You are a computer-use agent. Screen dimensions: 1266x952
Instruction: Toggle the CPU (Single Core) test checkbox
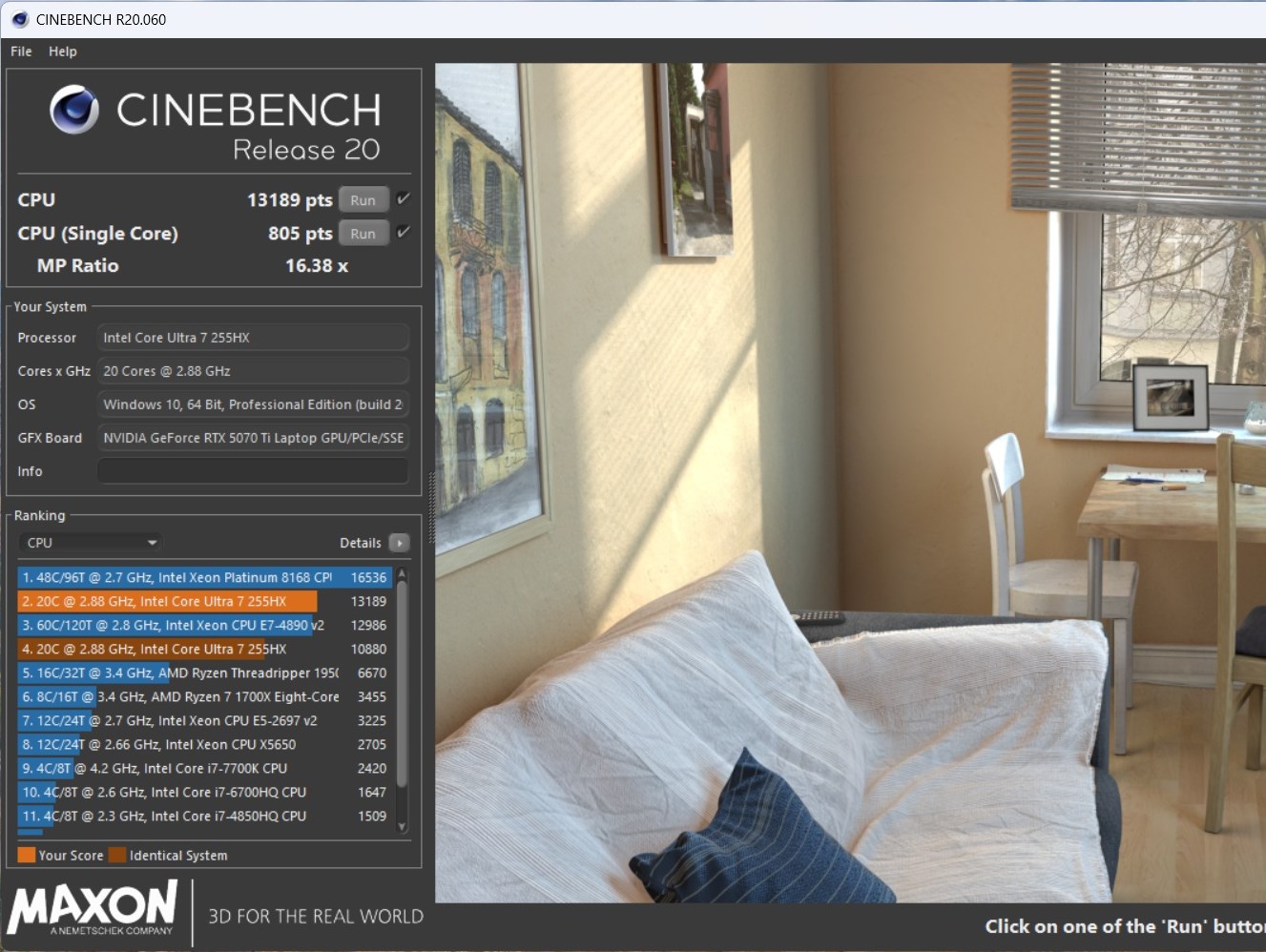[x=404, y=233]
